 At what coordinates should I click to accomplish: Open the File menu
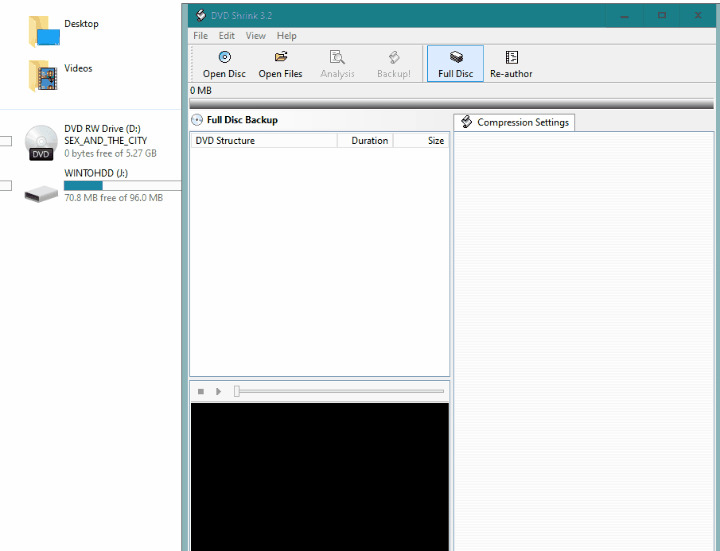coord(200,36)
